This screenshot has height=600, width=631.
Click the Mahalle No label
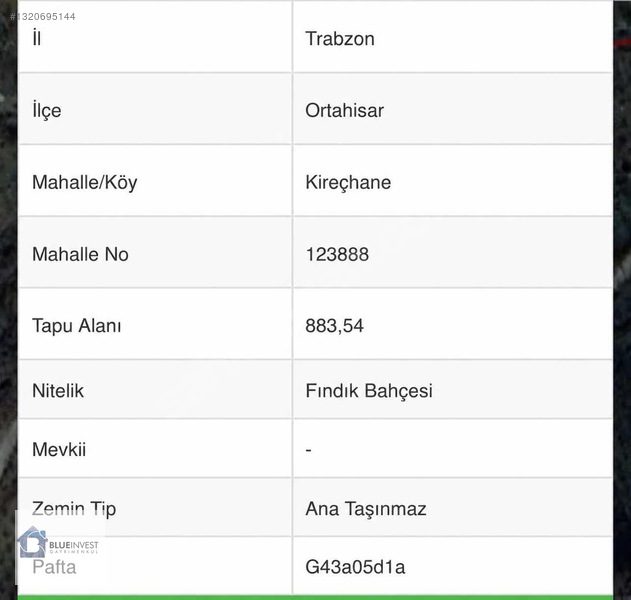(x=80, y=254)
